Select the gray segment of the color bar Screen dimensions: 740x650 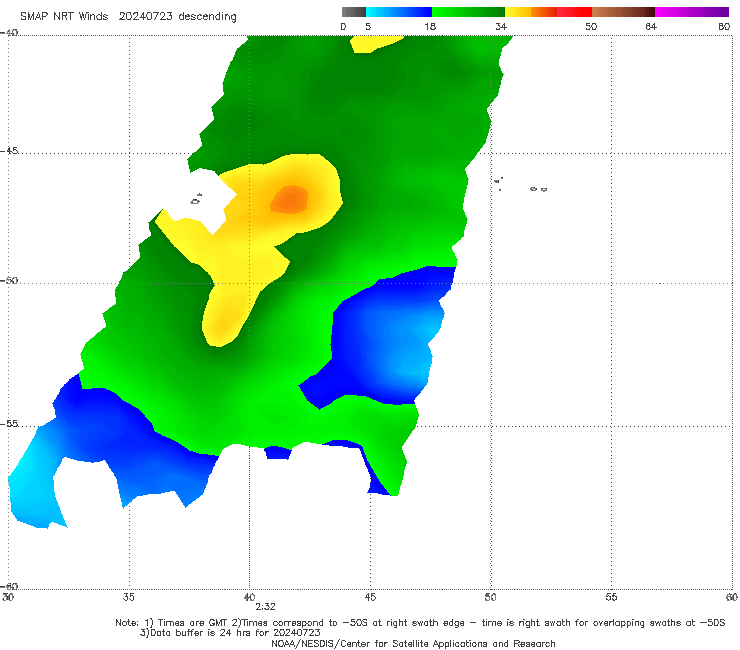click(x=354, y=12)
